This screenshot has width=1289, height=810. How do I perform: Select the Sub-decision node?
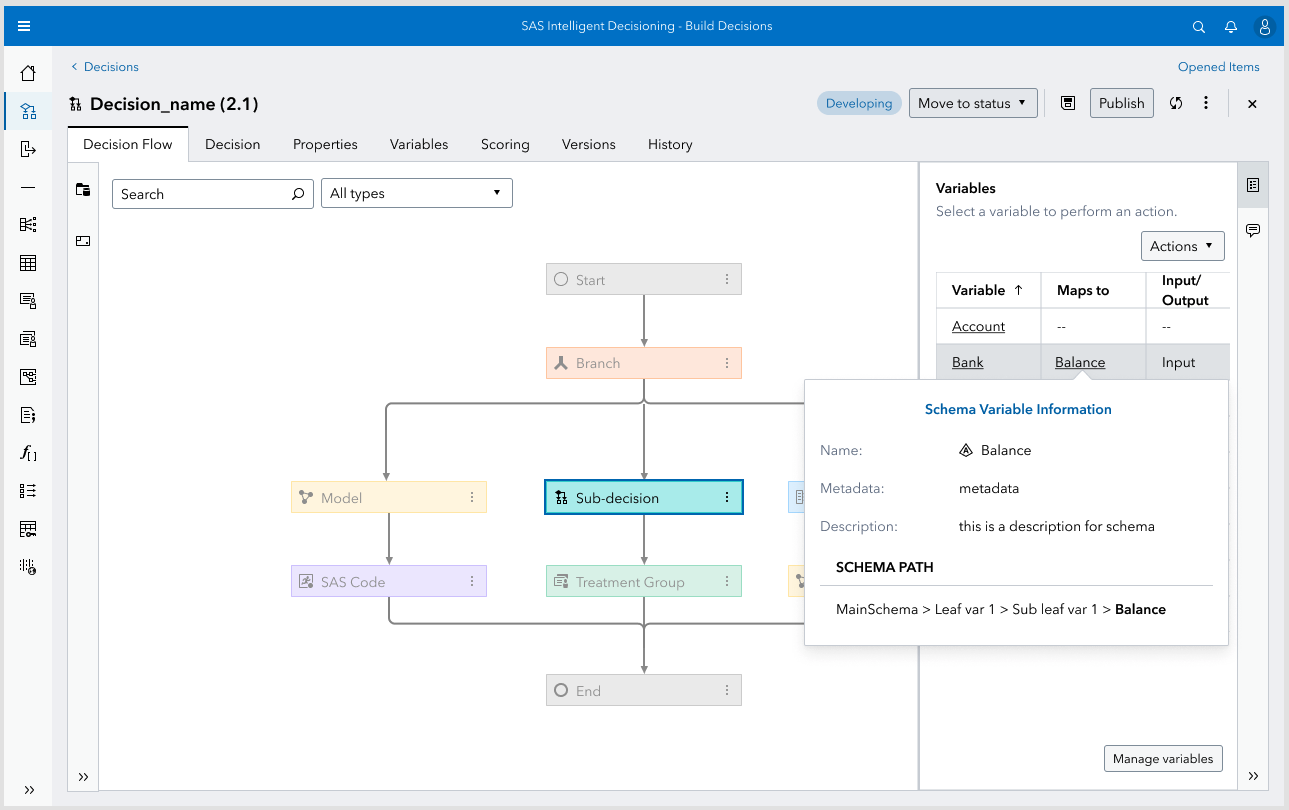coord(644,498)
